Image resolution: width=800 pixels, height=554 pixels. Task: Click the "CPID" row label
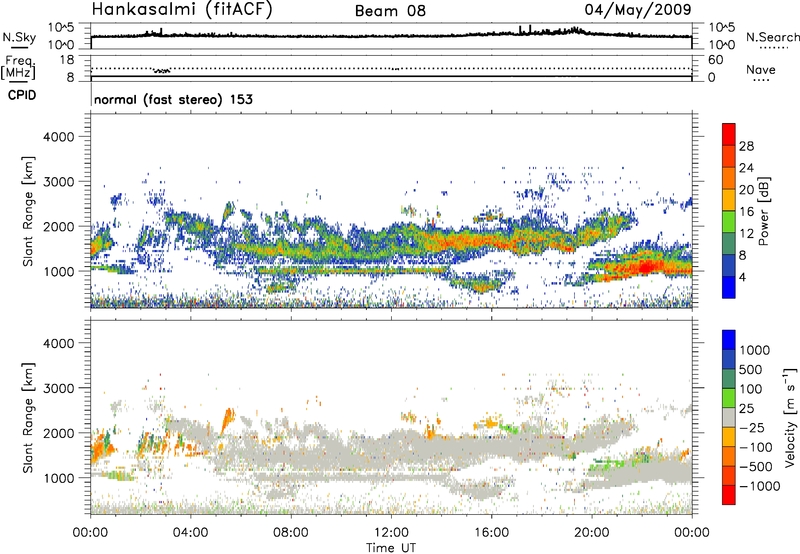(x=22, y=95)
